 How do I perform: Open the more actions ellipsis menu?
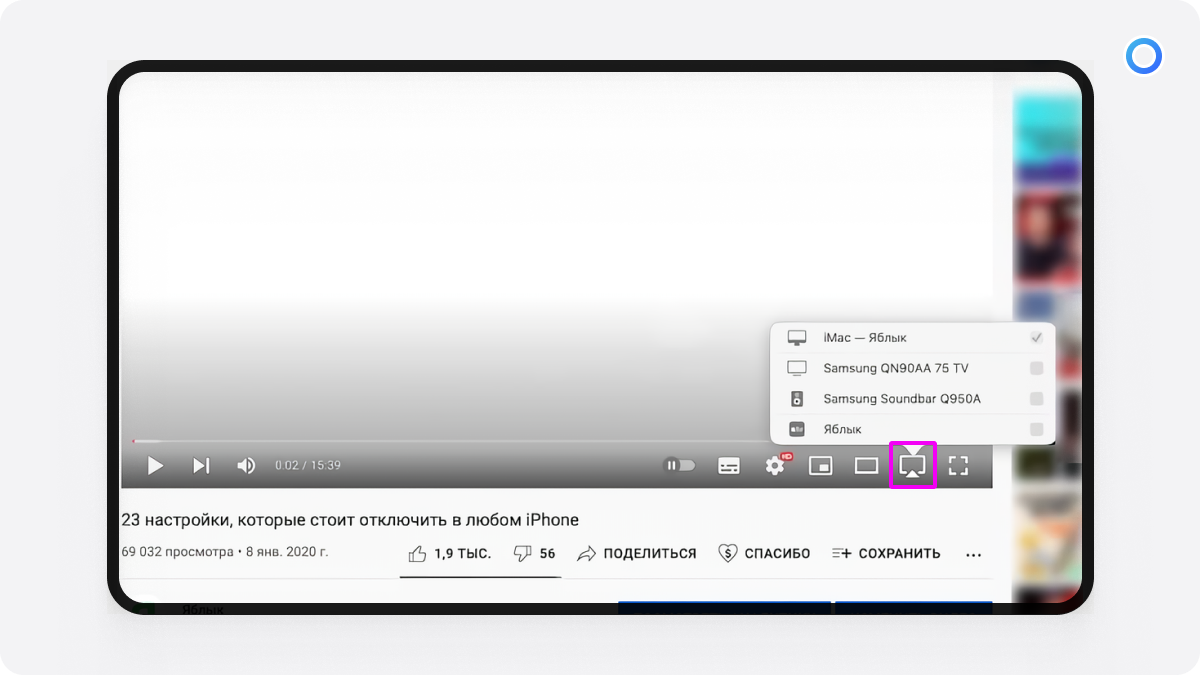[x=973, y=554]
